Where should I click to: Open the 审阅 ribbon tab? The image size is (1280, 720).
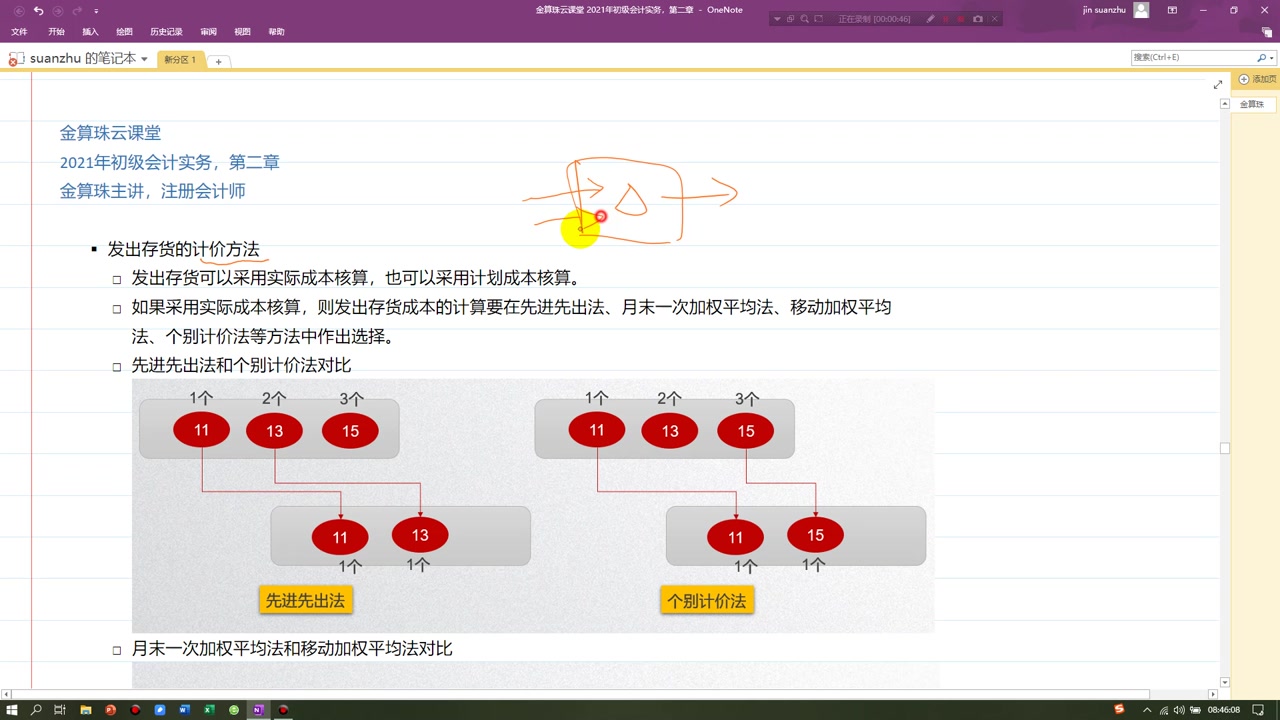coord(208,32)
